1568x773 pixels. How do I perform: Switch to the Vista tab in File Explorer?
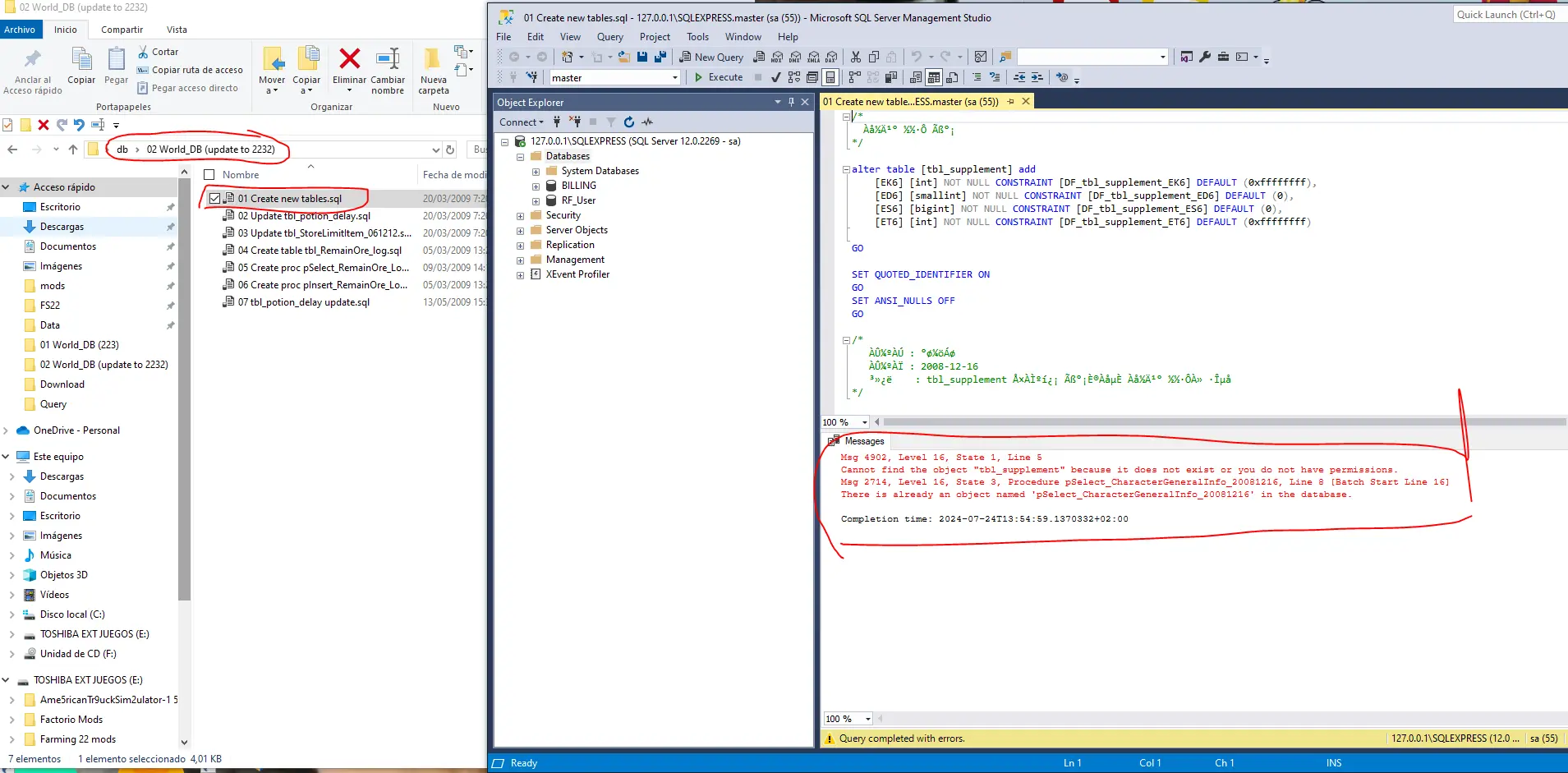177,30
